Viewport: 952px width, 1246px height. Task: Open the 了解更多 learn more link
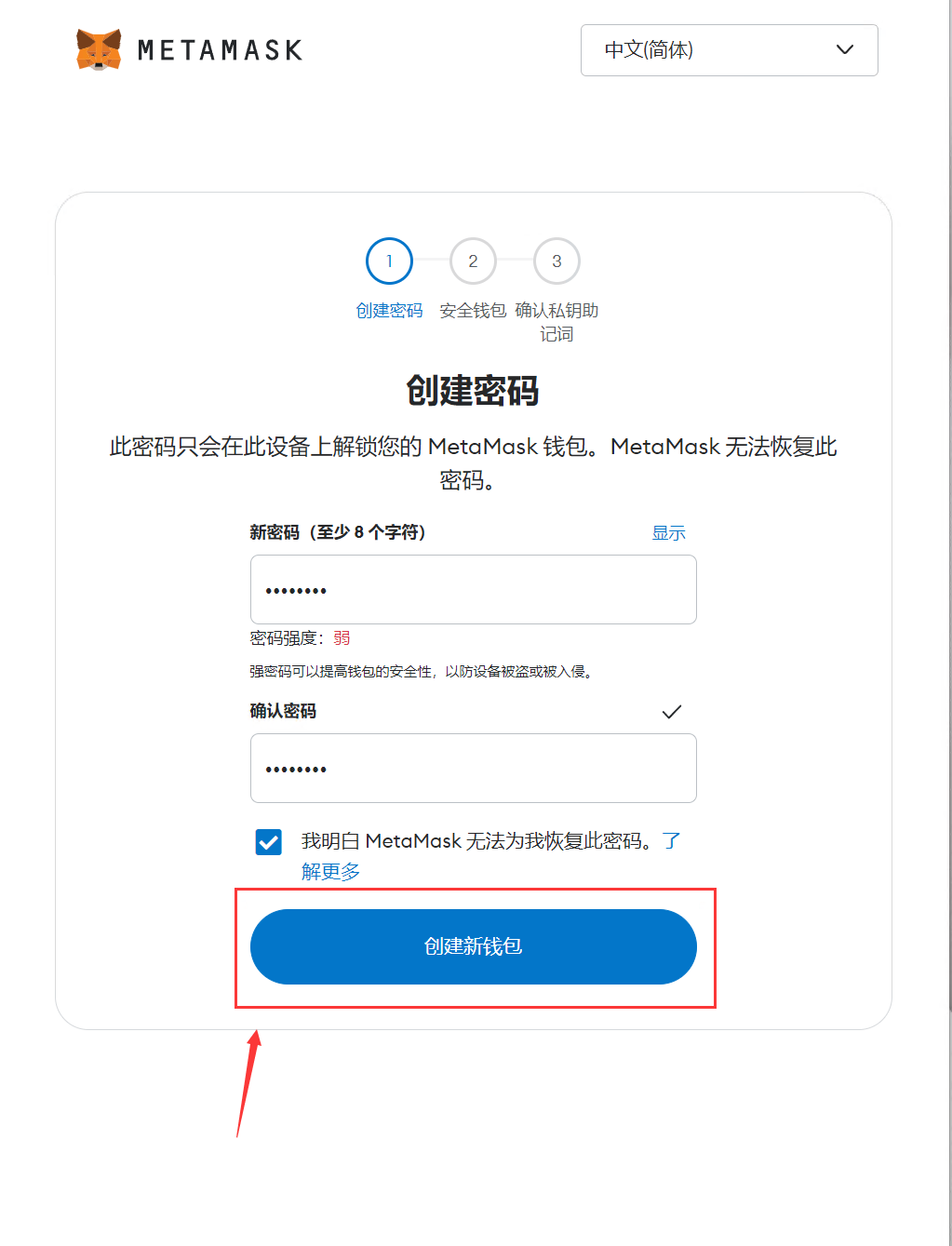pos(330,872)
